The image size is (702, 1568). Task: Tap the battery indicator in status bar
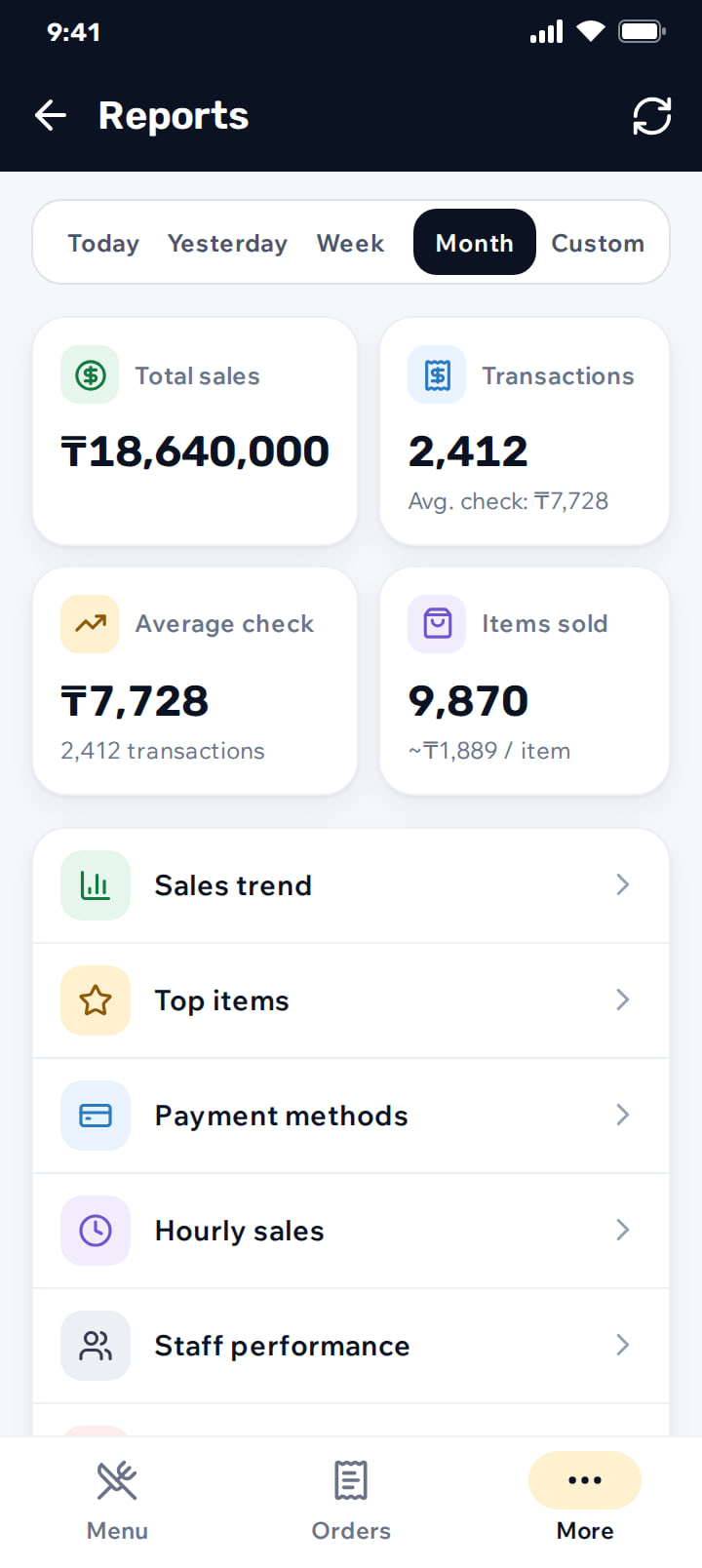coord(643,32)
